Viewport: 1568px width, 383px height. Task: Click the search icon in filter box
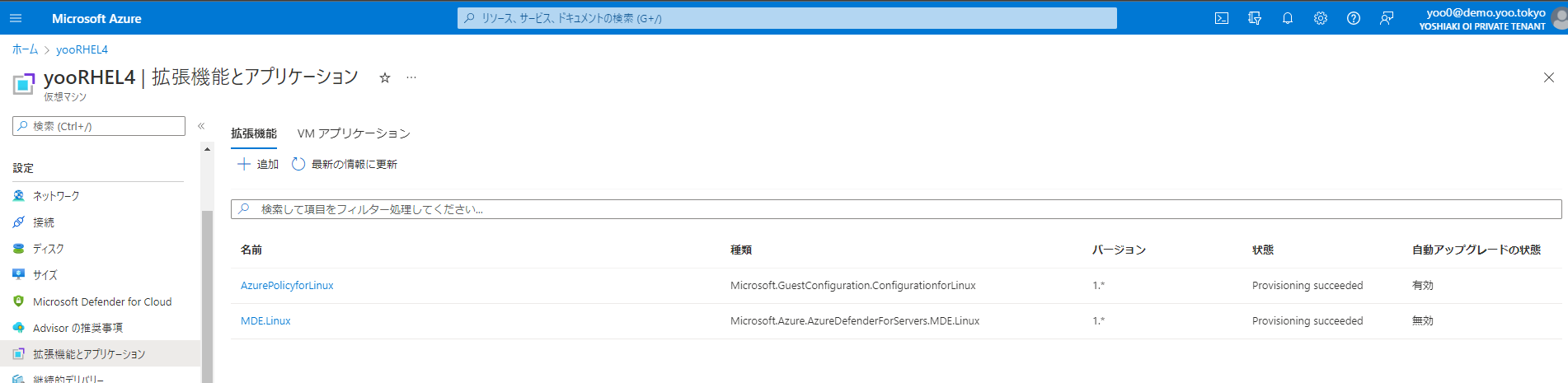(x=244, y=209)
